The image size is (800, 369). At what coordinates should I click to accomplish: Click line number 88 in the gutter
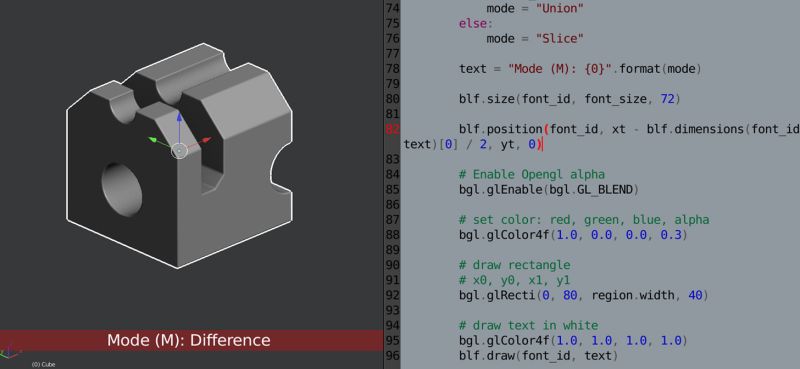click(x=392, y=235)
